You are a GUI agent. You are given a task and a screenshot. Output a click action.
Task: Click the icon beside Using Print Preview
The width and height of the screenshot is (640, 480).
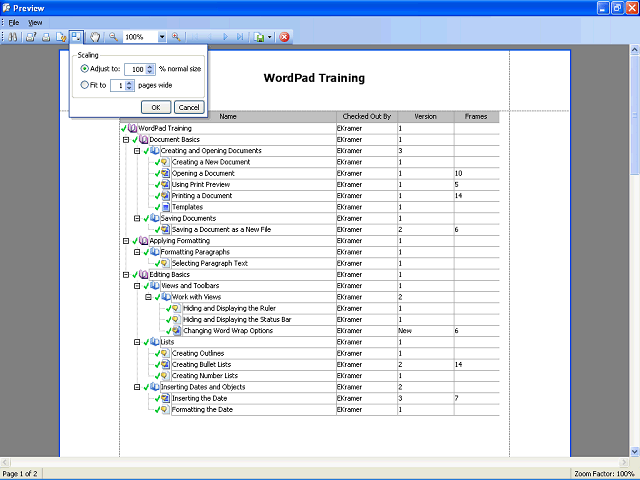[x=165, y=184]
